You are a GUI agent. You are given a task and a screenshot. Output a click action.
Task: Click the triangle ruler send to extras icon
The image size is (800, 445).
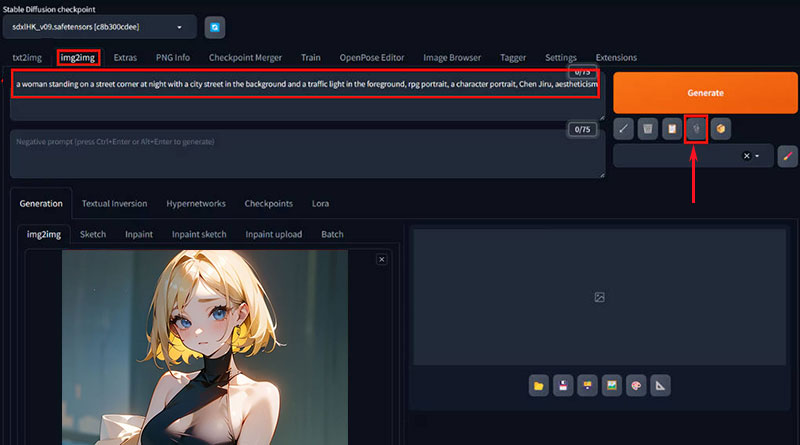click(x=660, y=385)
